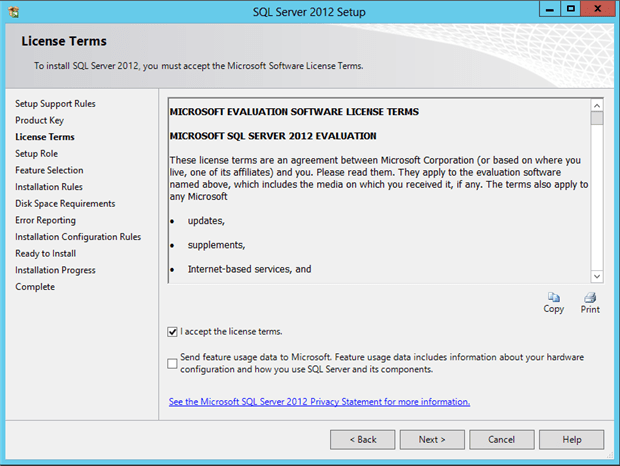Minimize the SQL Server 2012 Setup window
This screenshot has width=620, height=466.
click(550, 9)
